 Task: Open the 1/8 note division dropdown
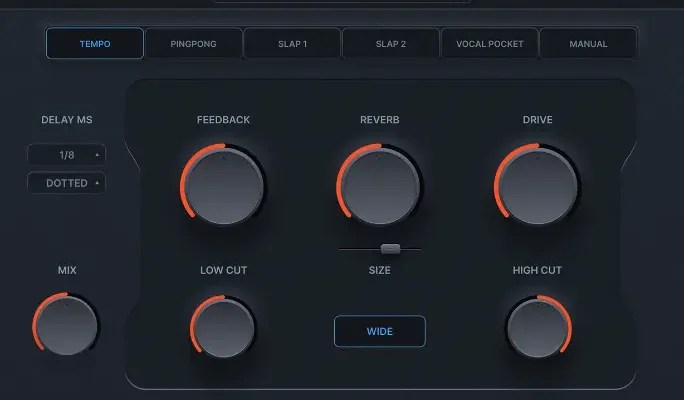(x=66, y=155)
